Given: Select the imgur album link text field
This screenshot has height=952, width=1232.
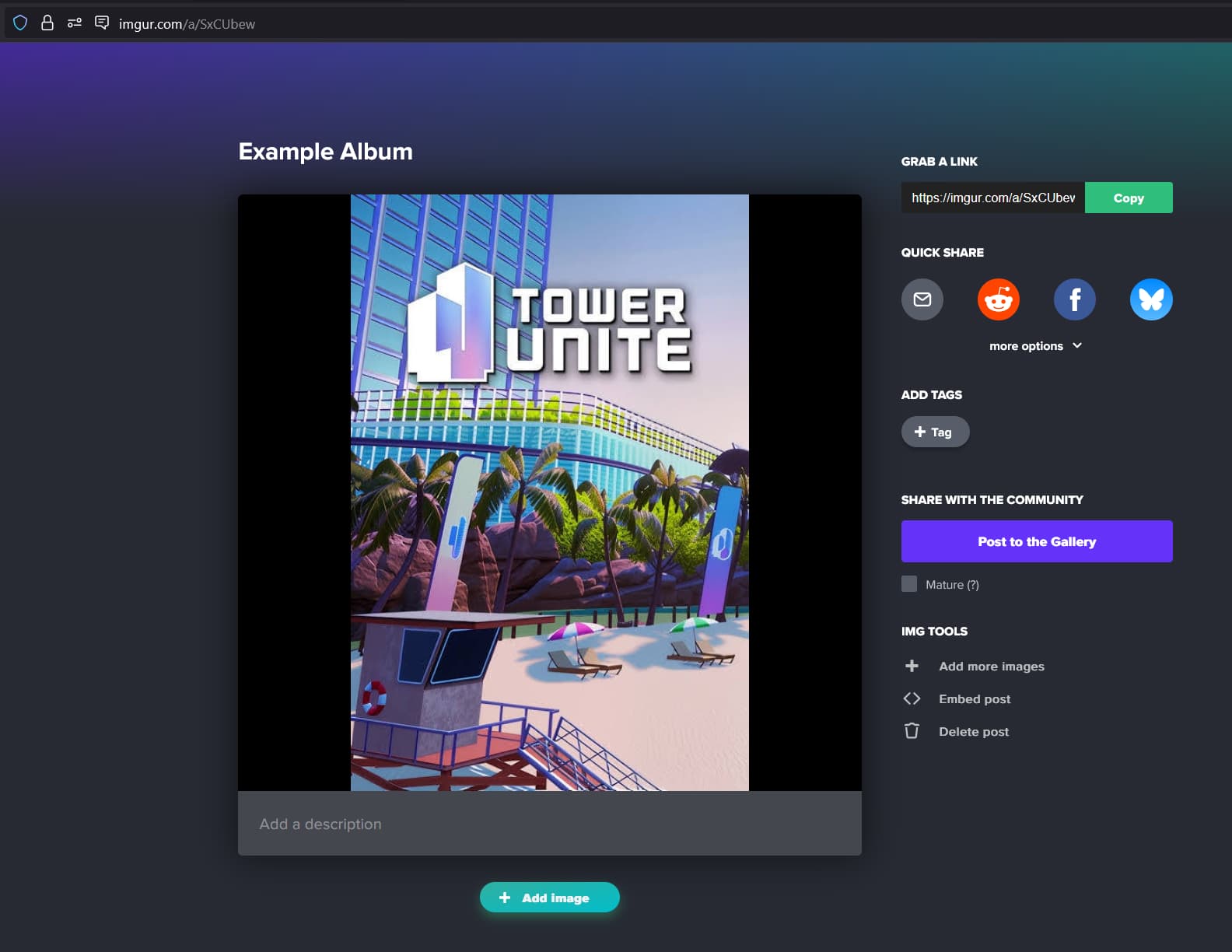Looking at the screenshot, I should [992, 198].
